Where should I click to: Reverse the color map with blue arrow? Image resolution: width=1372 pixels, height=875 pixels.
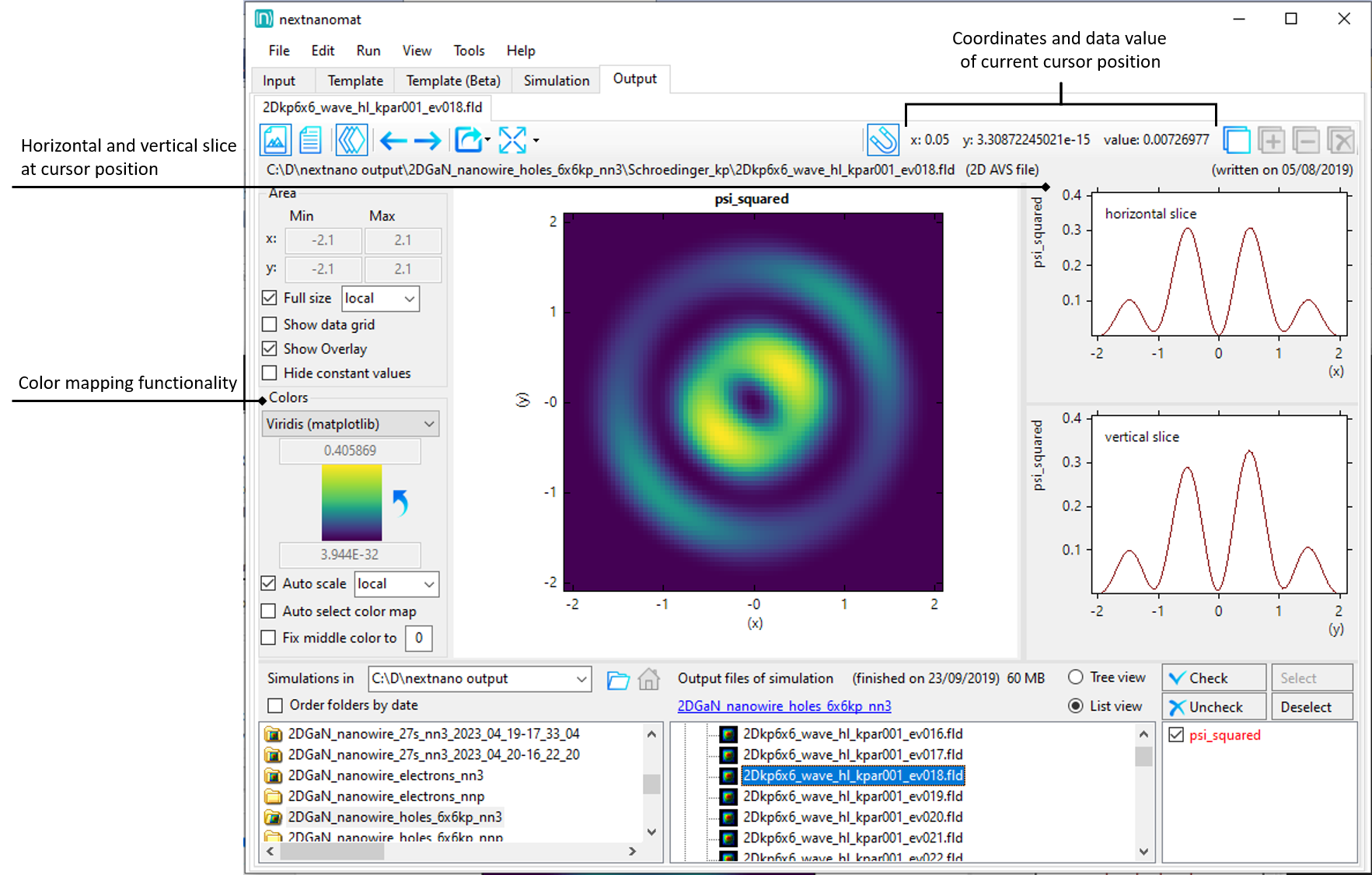[x=400, y=502]
